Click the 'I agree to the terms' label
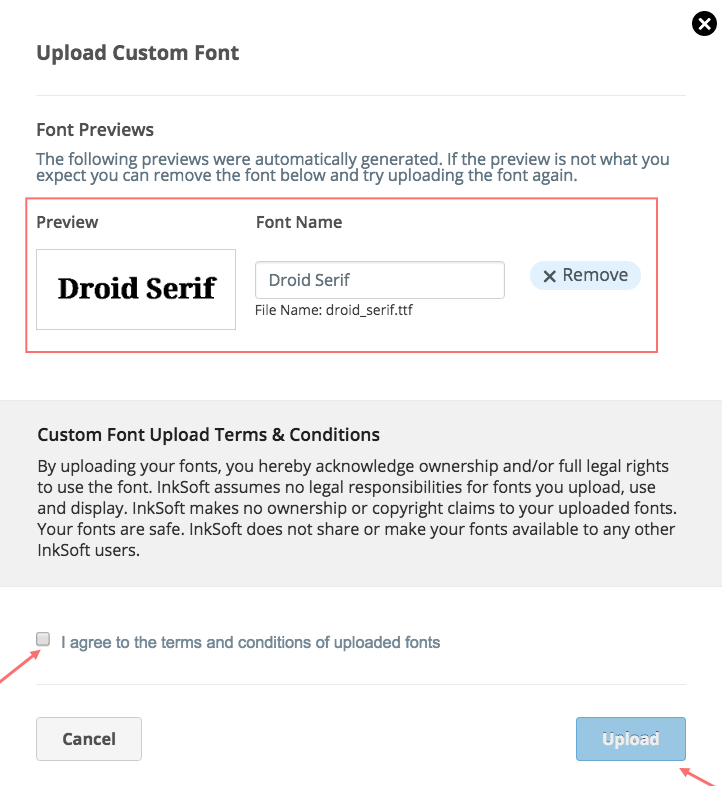Screen dimensions: 722x786 250,642
